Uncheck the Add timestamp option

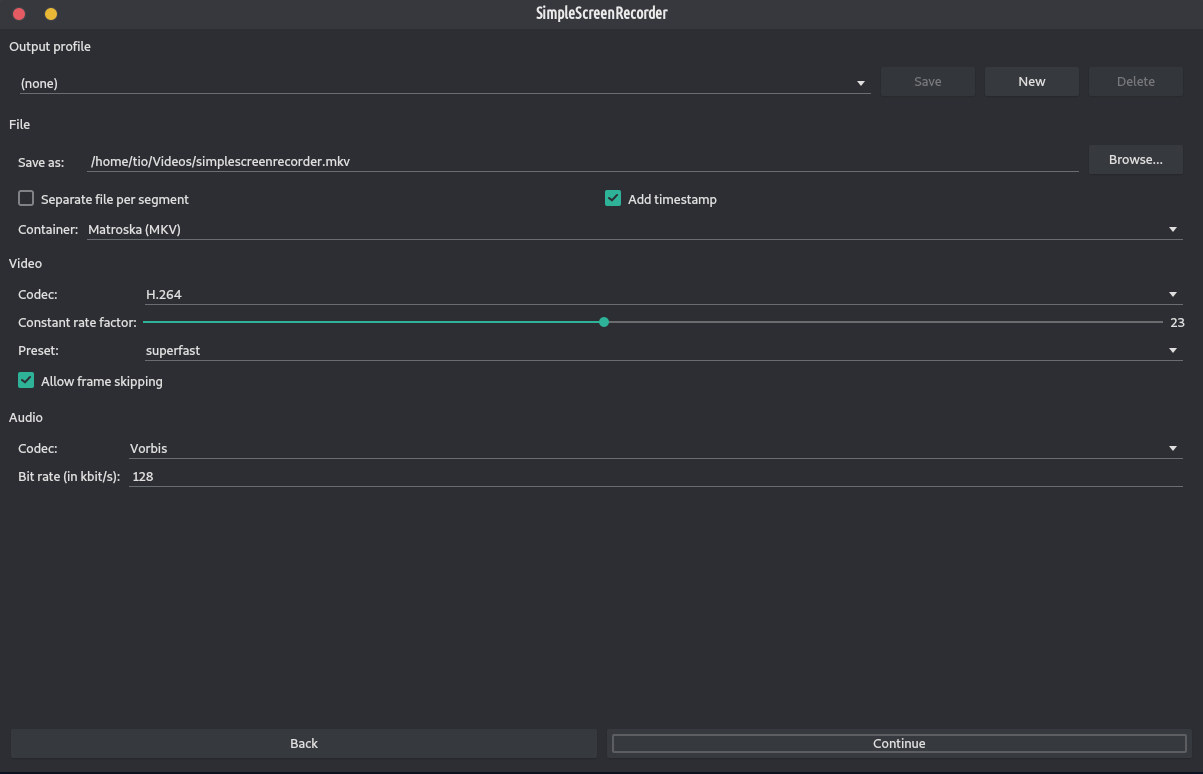(613, 199)
